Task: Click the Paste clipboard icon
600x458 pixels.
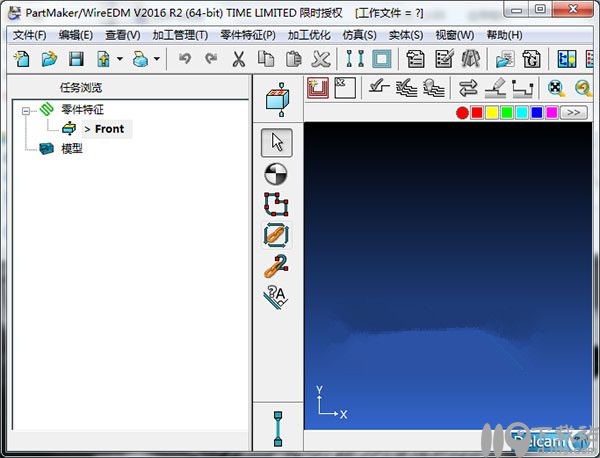Action: (293, 59)
